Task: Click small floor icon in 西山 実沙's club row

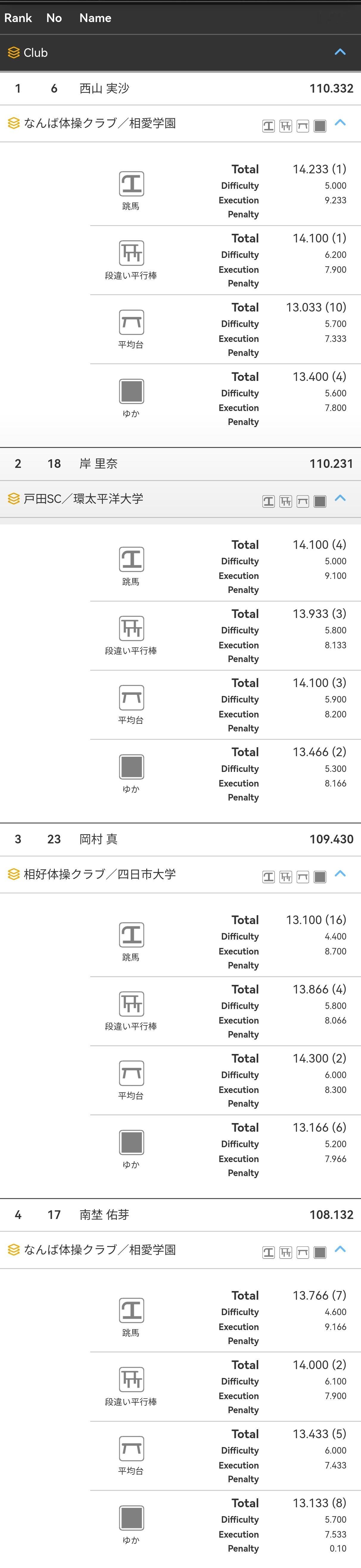Action: pyautogui.click(x=320, y=126)
